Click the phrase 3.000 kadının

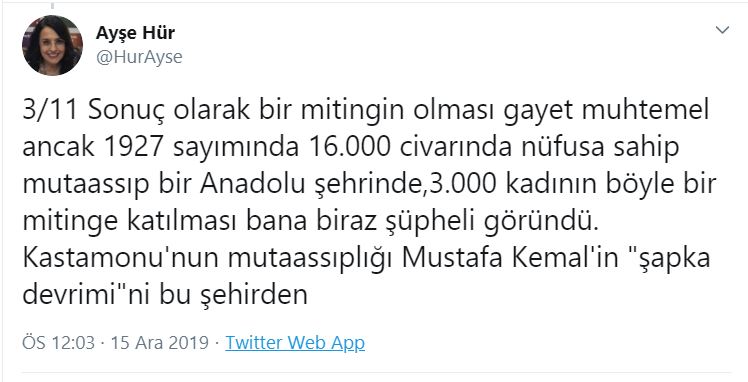506,185
